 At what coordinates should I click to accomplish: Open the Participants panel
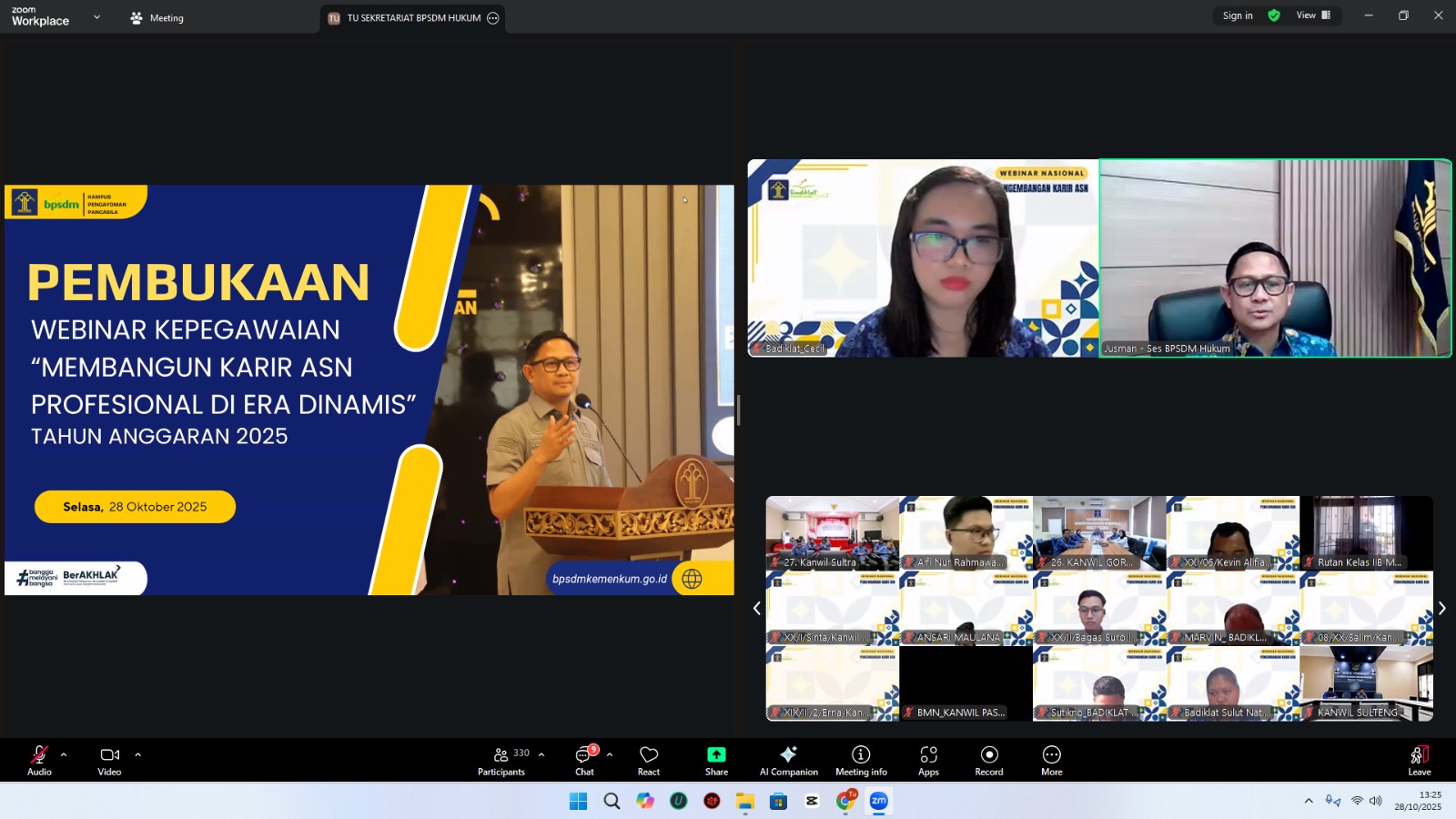tap(501, 761)
